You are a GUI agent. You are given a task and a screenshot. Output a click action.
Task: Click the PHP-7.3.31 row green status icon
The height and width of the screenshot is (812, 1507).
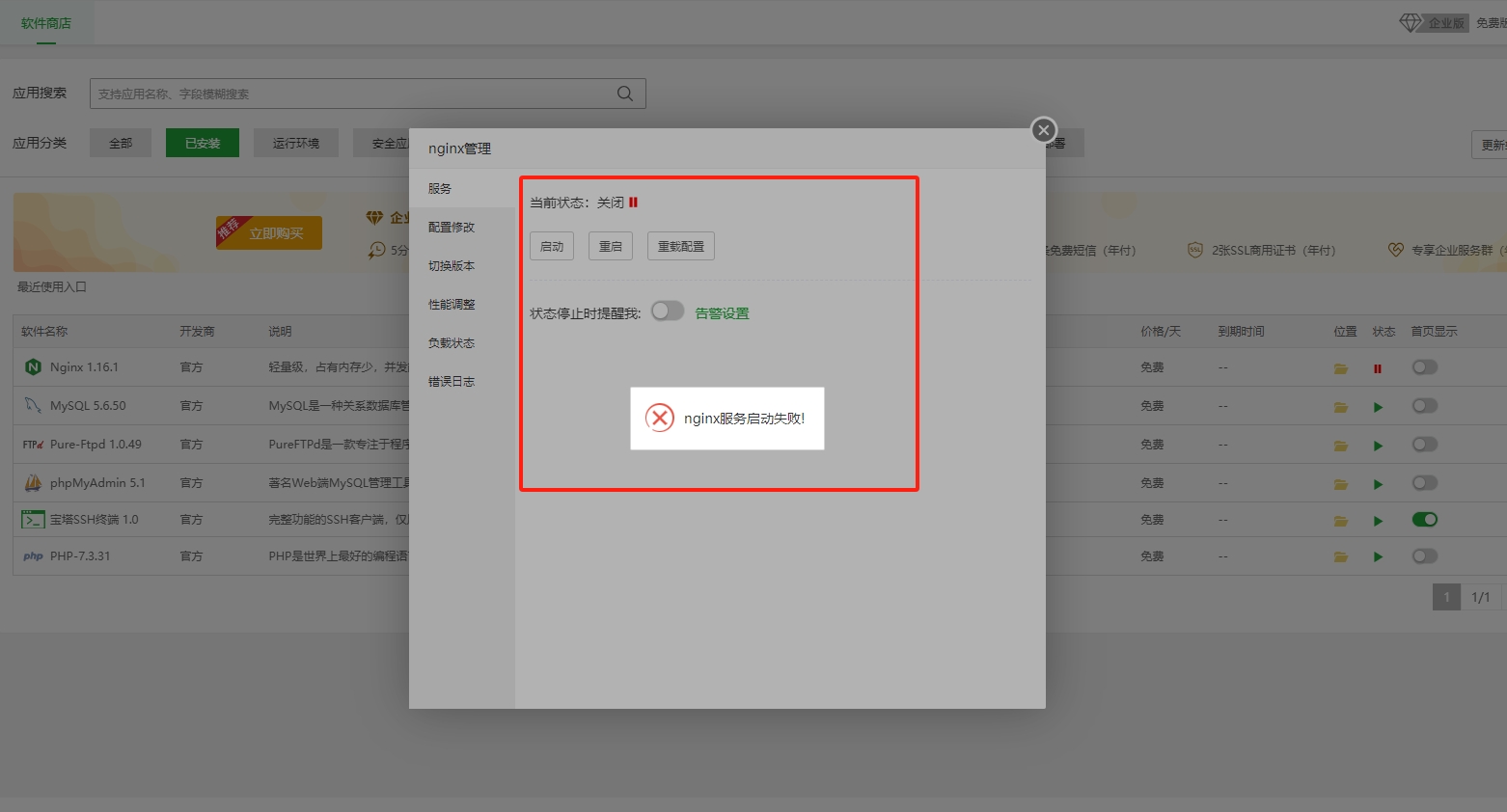point(1378,557)
